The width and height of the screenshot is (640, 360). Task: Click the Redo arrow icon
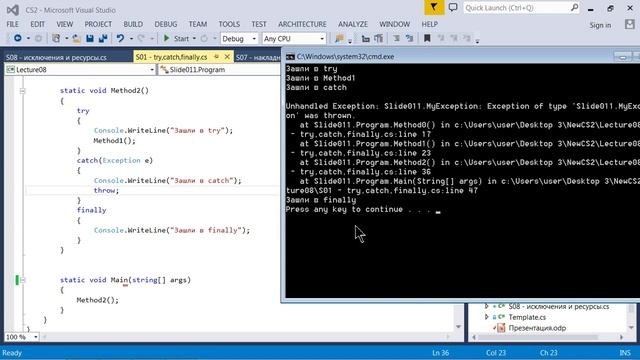pos(141,38)
